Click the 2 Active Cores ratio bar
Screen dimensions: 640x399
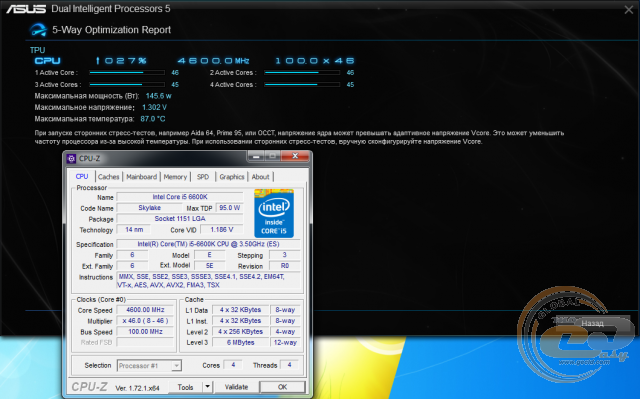tap(302, 73)
